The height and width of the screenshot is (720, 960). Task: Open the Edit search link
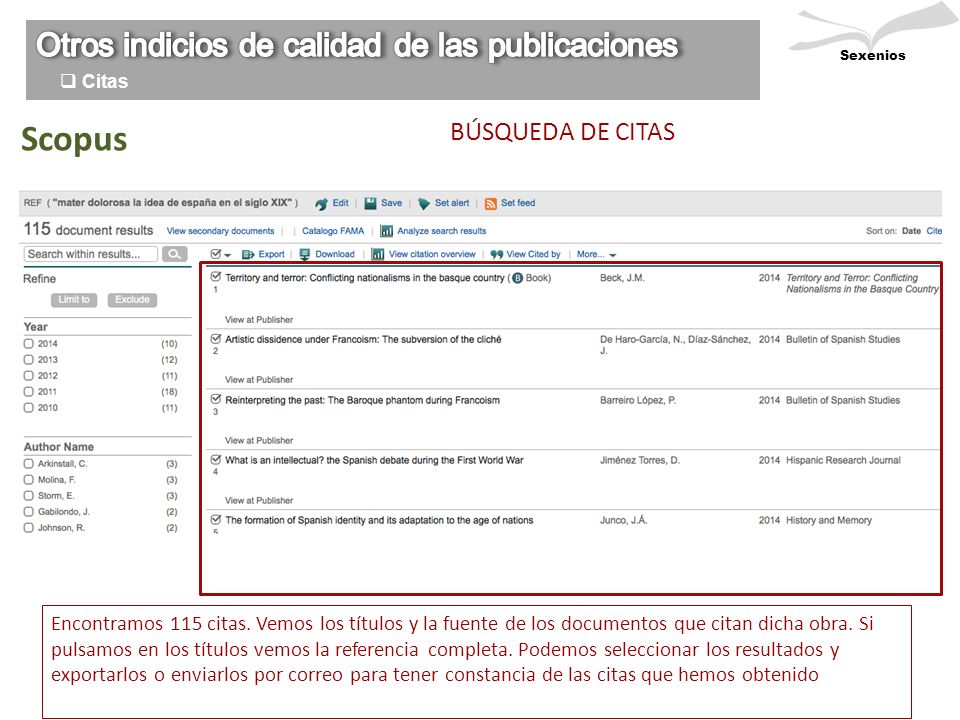pyautogui.click(x=340, y=203)
